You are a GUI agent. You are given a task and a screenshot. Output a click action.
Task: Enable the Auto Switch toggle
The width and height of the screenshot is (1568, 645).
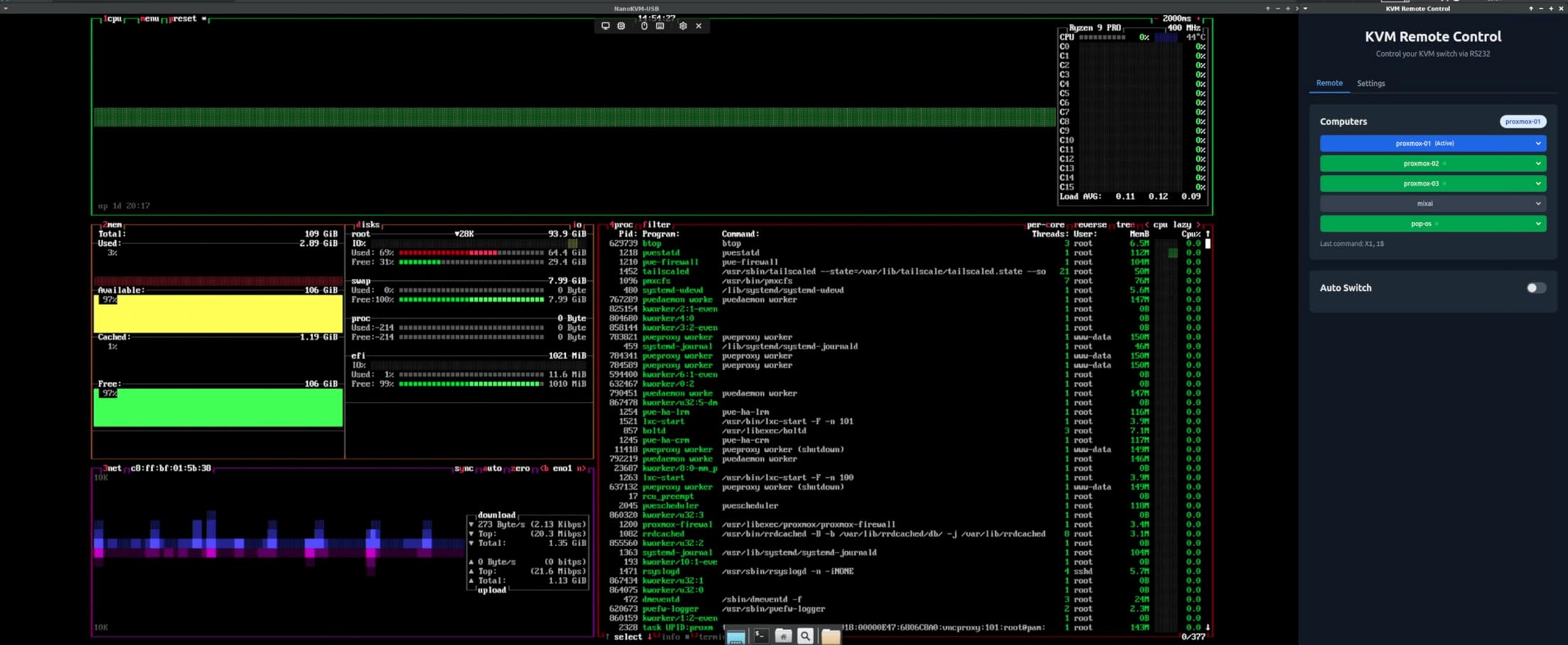click(1535, 288)
